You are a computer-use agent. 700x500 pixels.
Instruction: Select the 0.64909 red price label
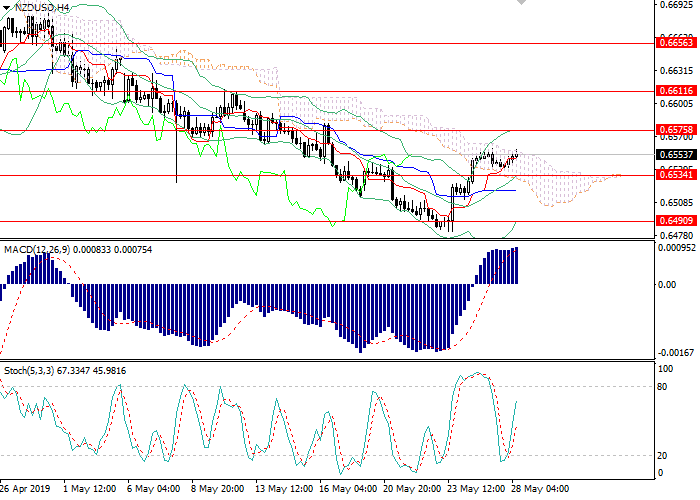(675, 220)
